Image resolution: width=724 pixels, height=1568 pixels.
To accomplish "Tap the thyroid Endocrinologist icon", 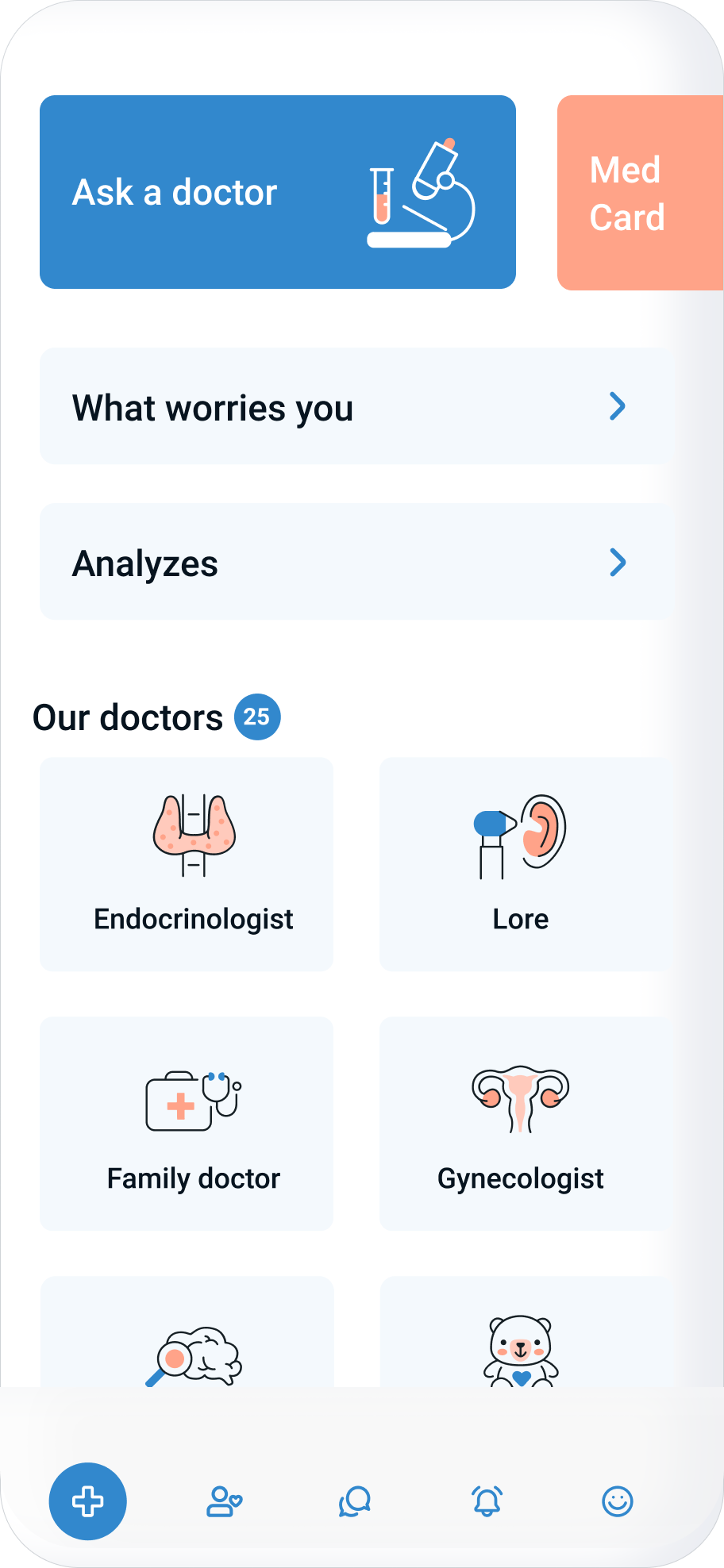I will [194, 835].
